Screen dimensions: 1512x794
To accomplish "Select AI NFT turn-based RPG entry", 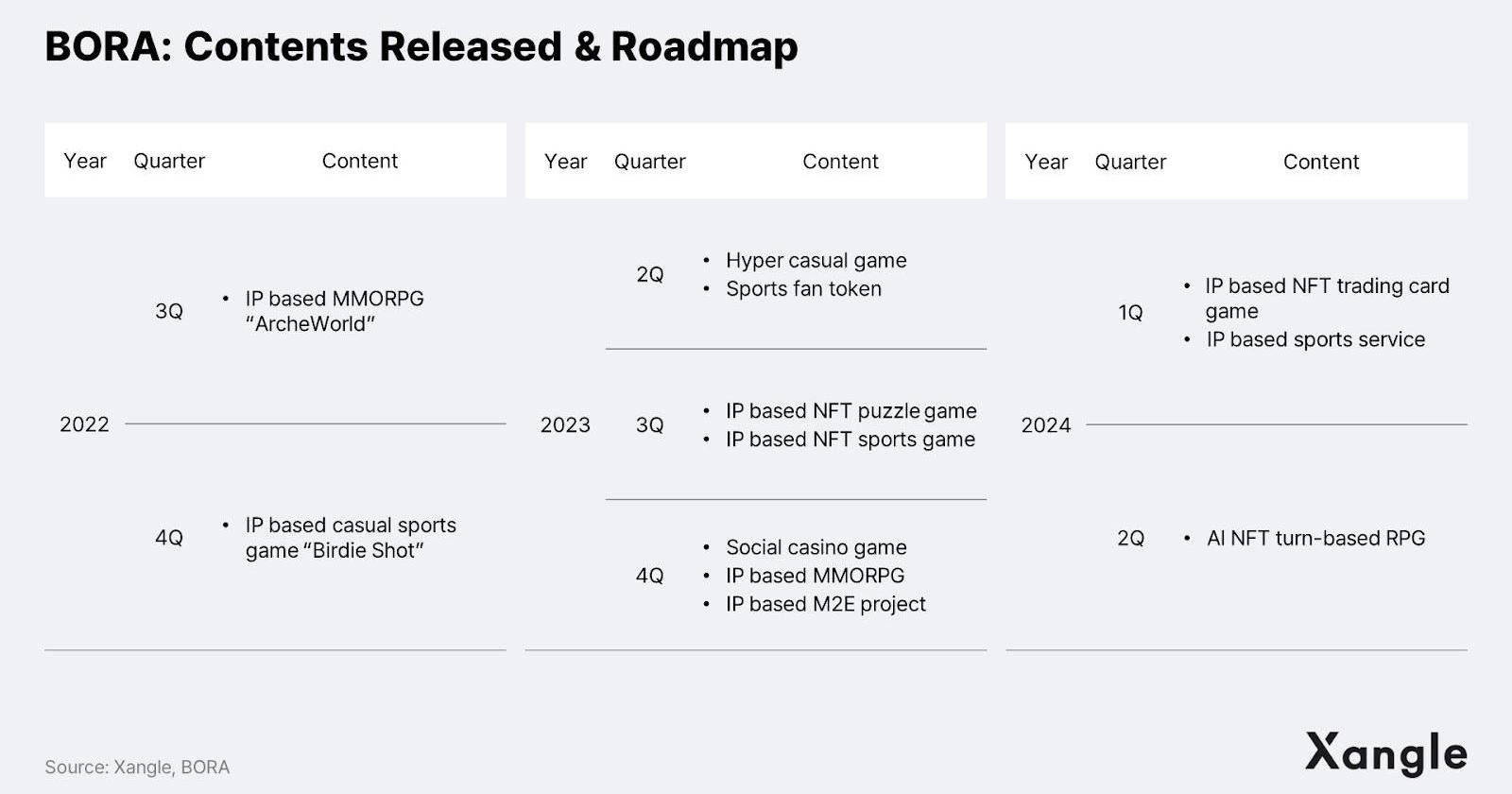I will tap(1315, 539).
